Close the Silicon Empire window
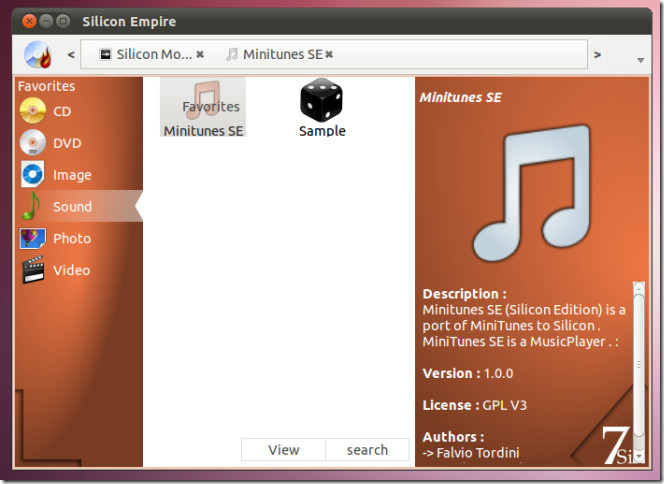Image resolution: width=664 pixels, height=484 pixels. click(29, 21)
